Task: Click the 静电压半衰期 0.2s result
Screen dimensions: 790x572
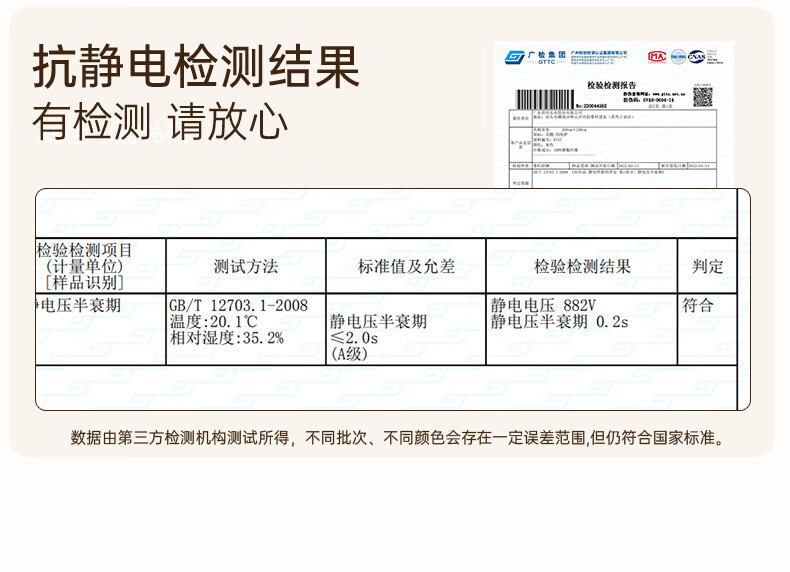Action: (x=559, y=322)
